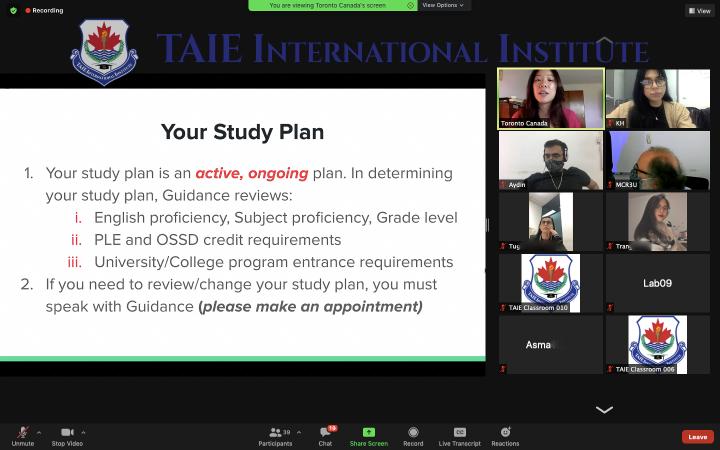
Task: Select KH participant video tile
Action: tap(658, 98)
